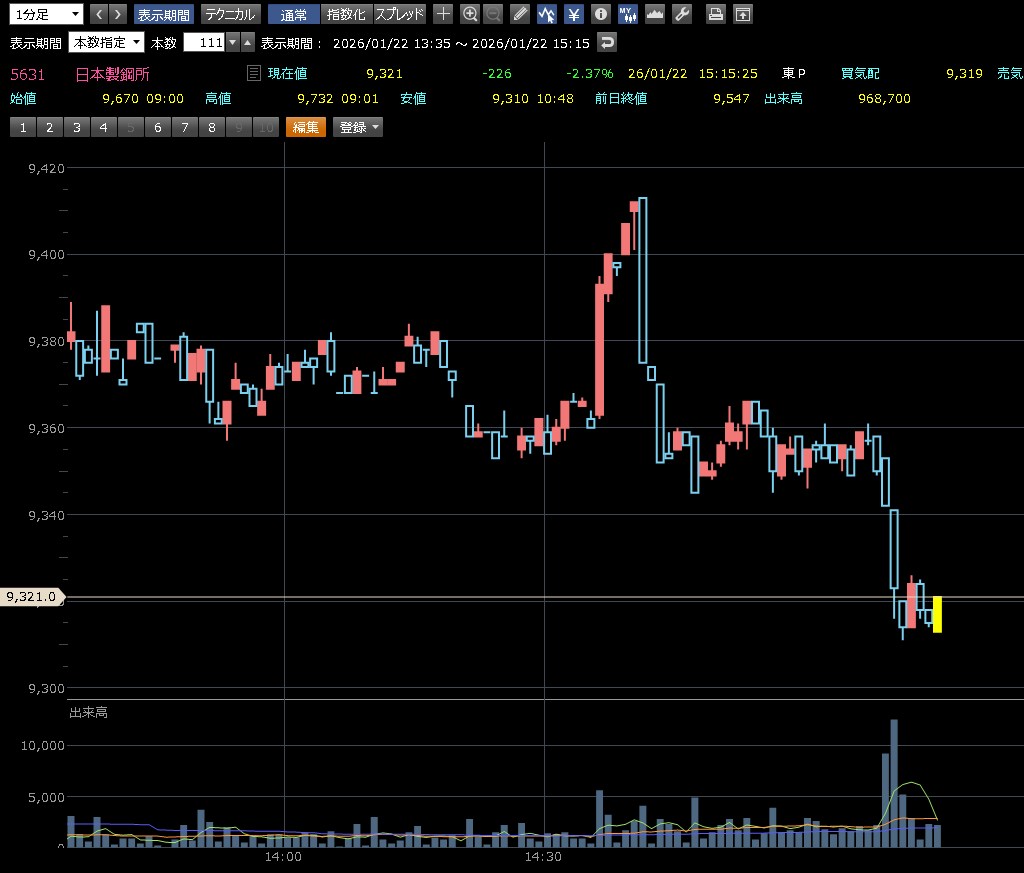Screen dimensions: 1024x873
Task: Open the 1分足 timeframe dropdown
Action: tap(45, 14)
